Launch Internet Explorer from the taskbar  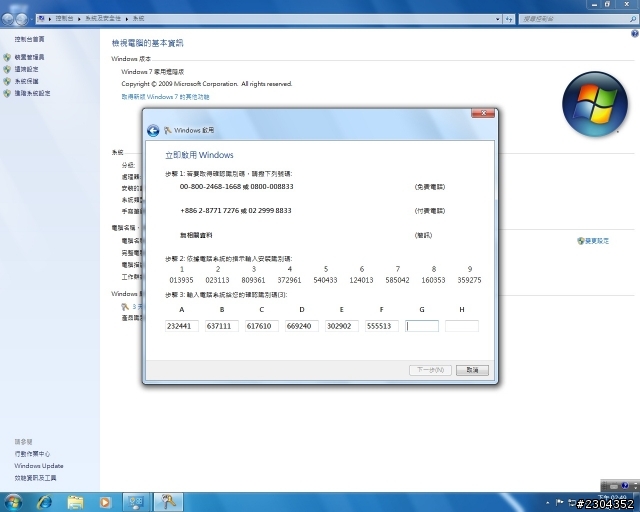(x=44, y=502)
